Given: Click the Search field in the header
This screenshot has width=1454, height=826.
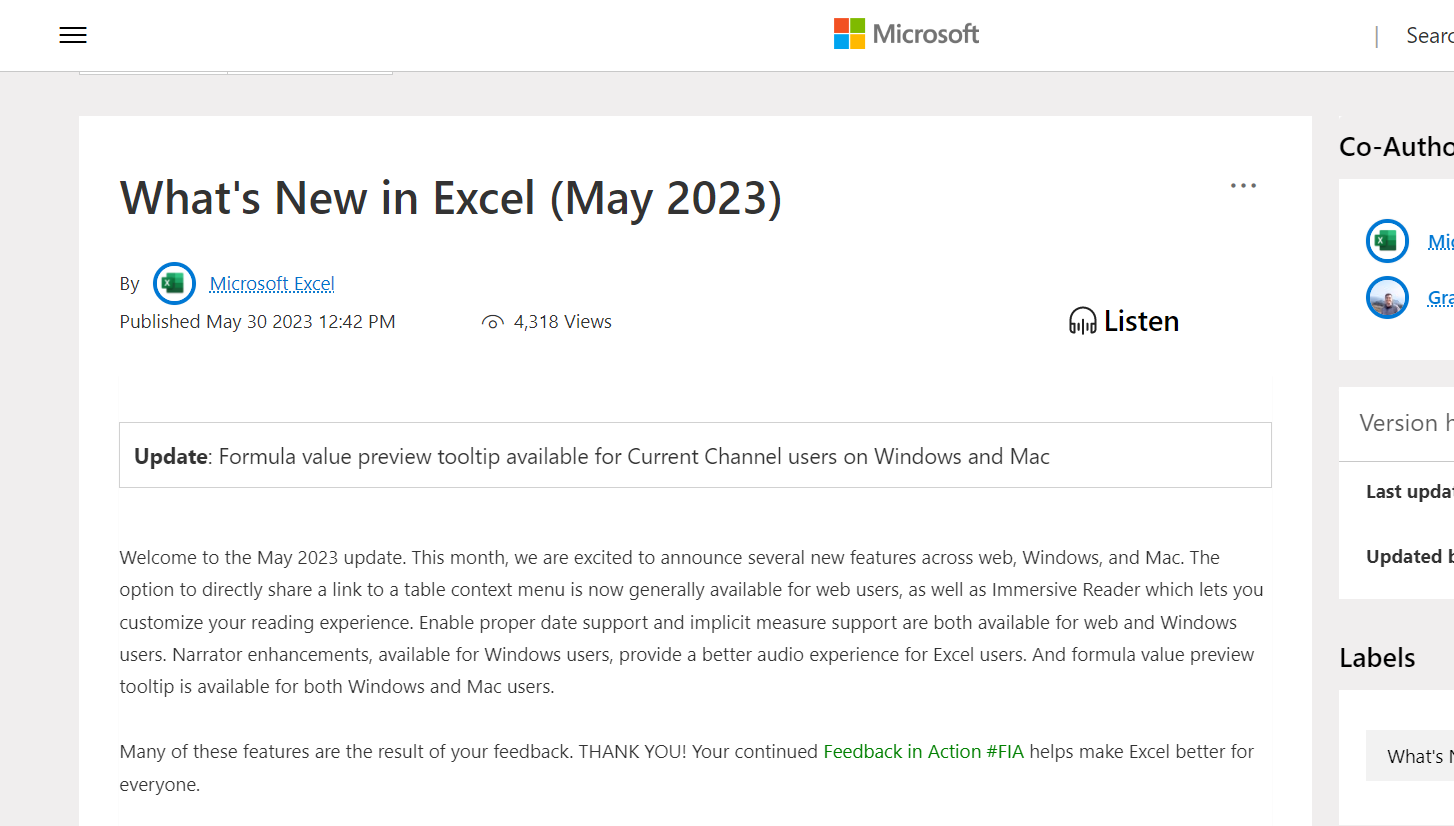Looking at the screenshot, I should [x=1428, y=35].
